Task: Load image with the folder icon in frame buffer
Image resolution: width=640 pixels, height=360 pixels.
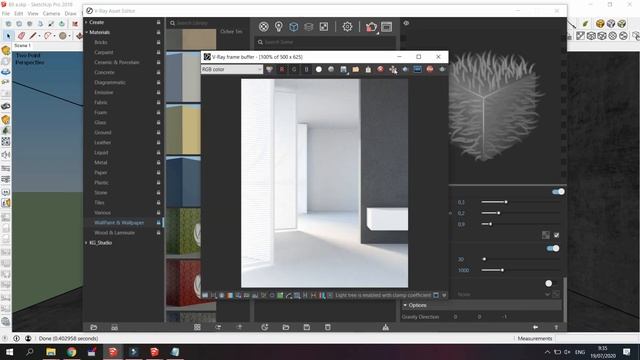Action: pyautogui.click(x=356, y=69)
